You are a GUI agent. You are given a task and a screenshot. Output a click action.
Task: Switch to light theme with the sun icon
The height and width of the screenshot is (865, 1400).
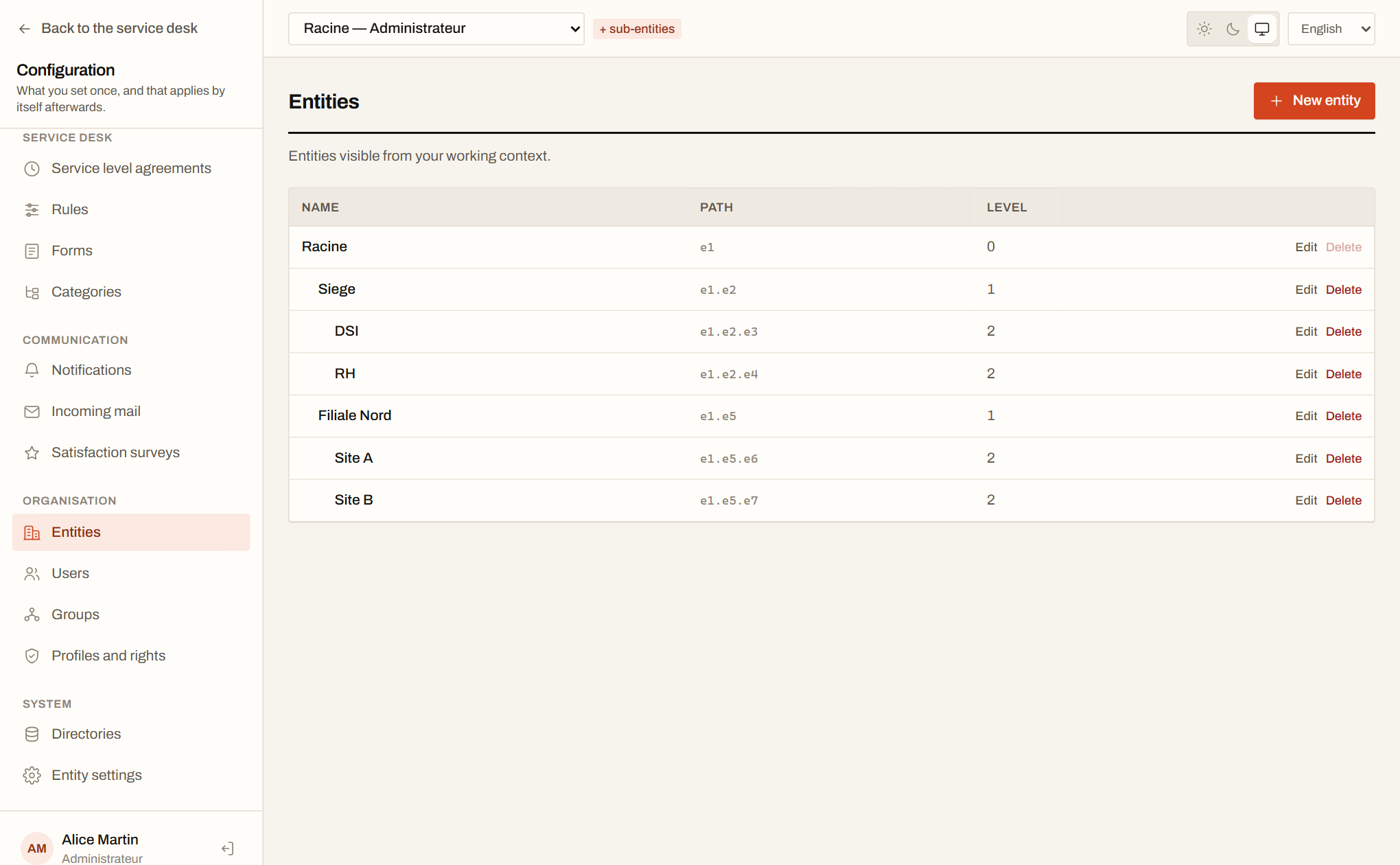[1204, 29]
